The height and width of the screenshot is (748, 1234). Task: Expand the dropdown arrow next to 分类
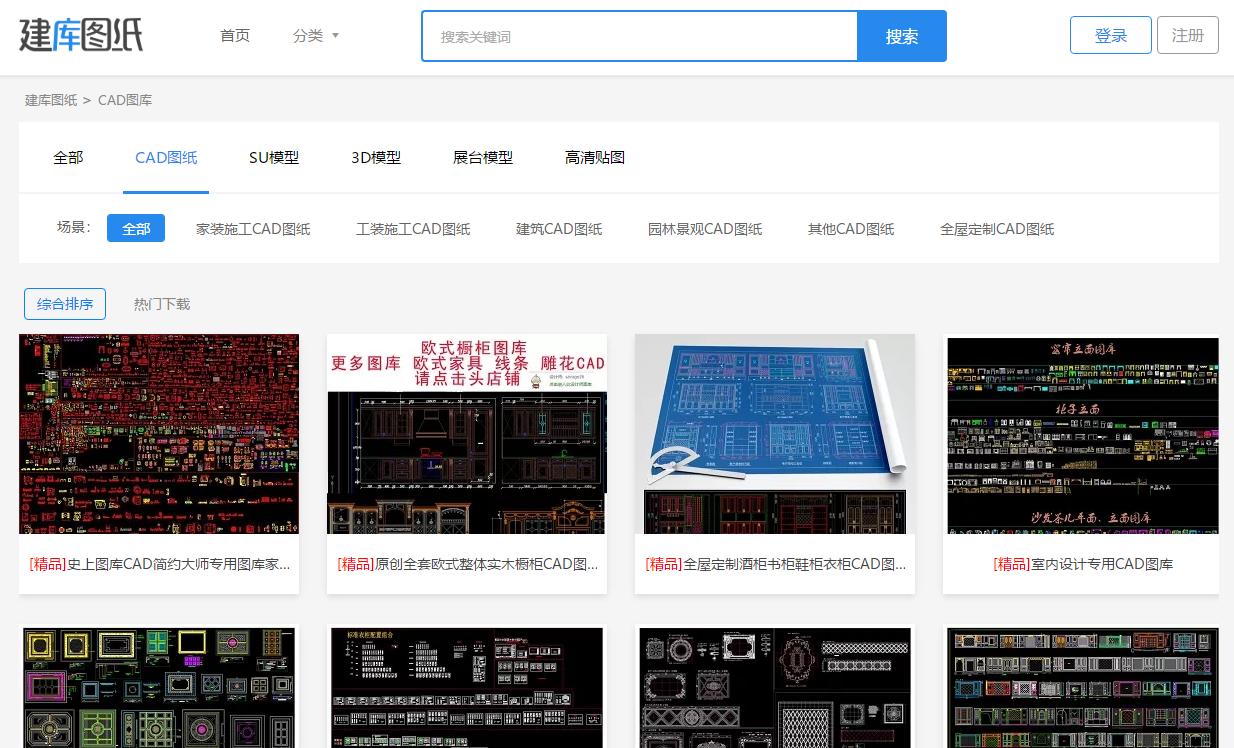[335, 36]
